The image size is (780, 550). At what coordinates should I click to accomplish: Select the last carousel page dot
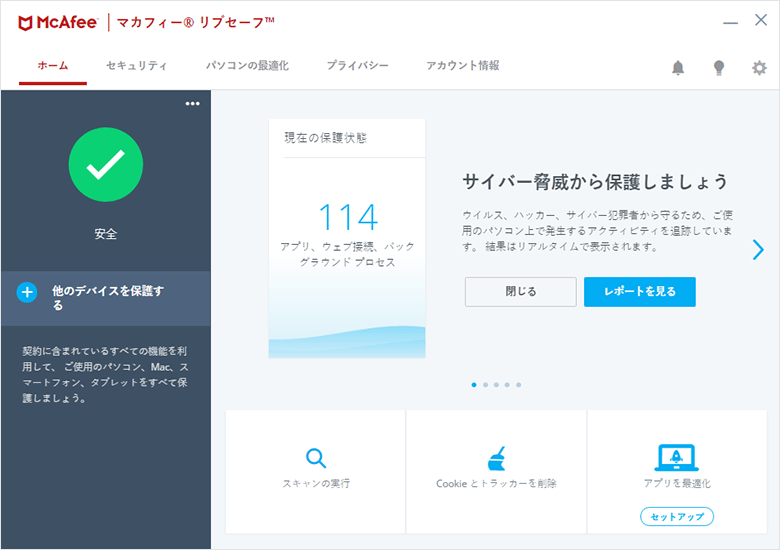(x=518, y=384)
